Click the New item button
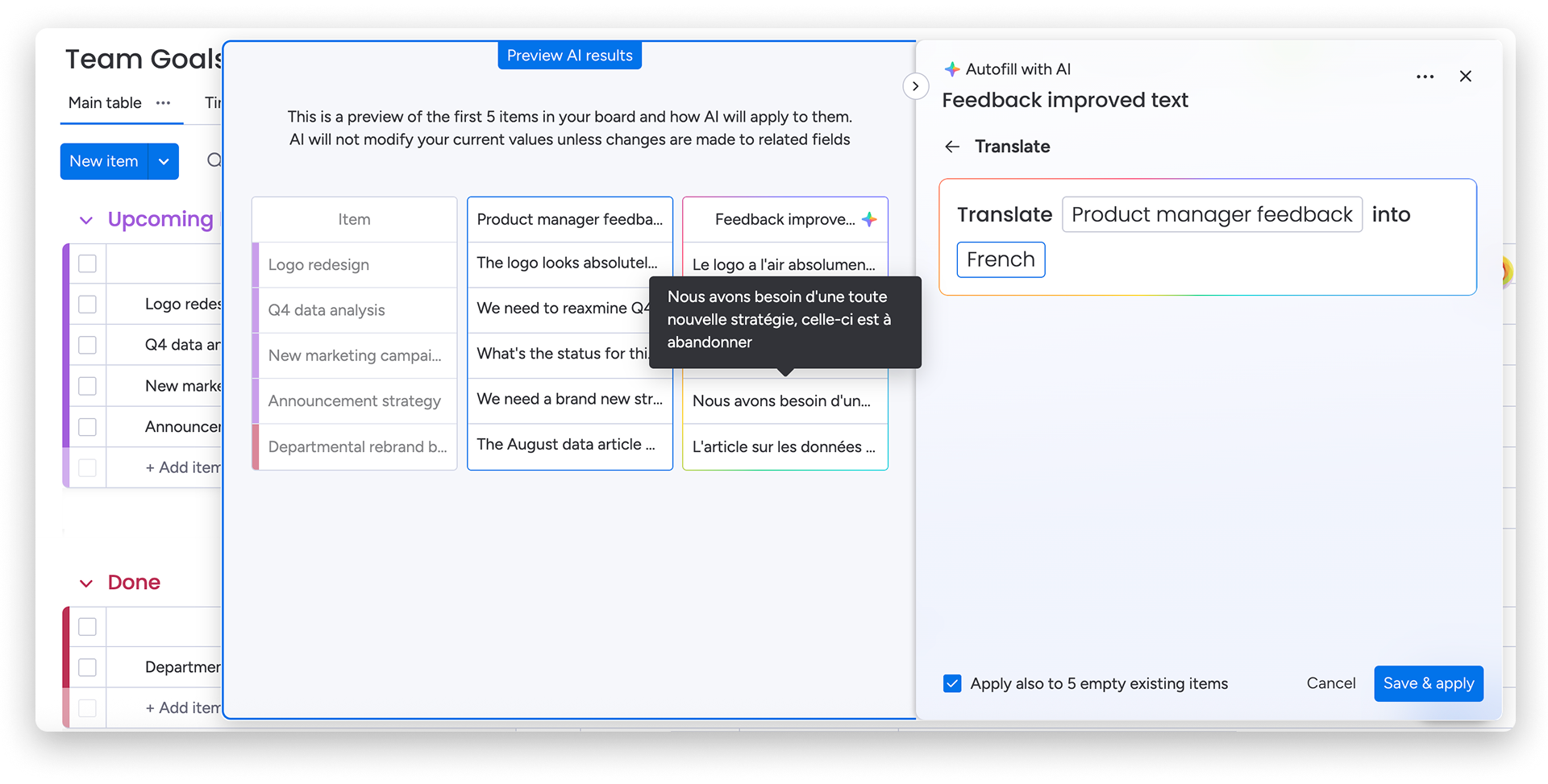Viewport: 1548px width, 784px height. click(x=104, y=161)
